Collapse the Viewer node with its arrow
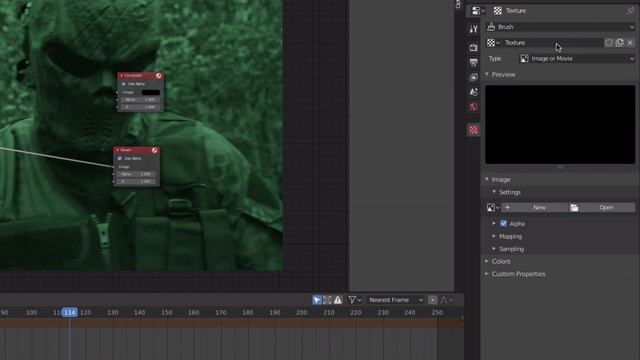This screenshot has width=640, height=360. pyautogui.click(x=118, y=150)
